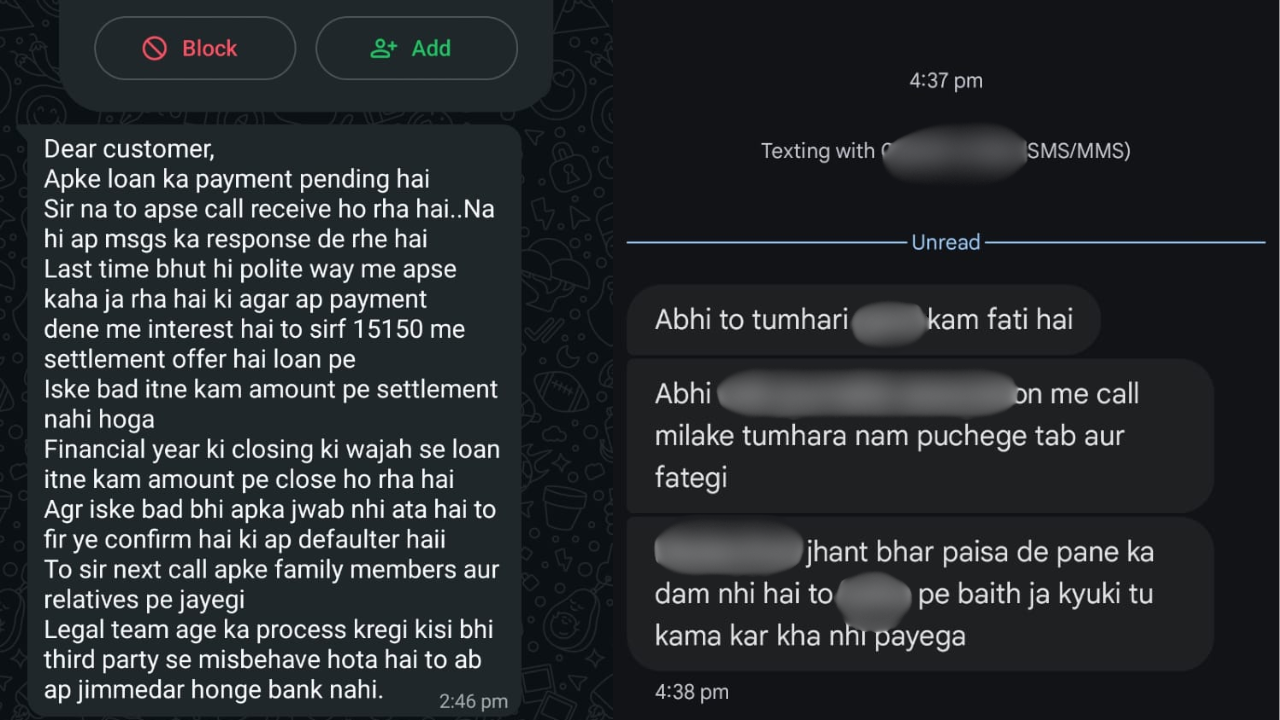The width and height of the screenshot is (1280, 720).
Task: Click the "Texting with" label
Action: click(817, 151)
